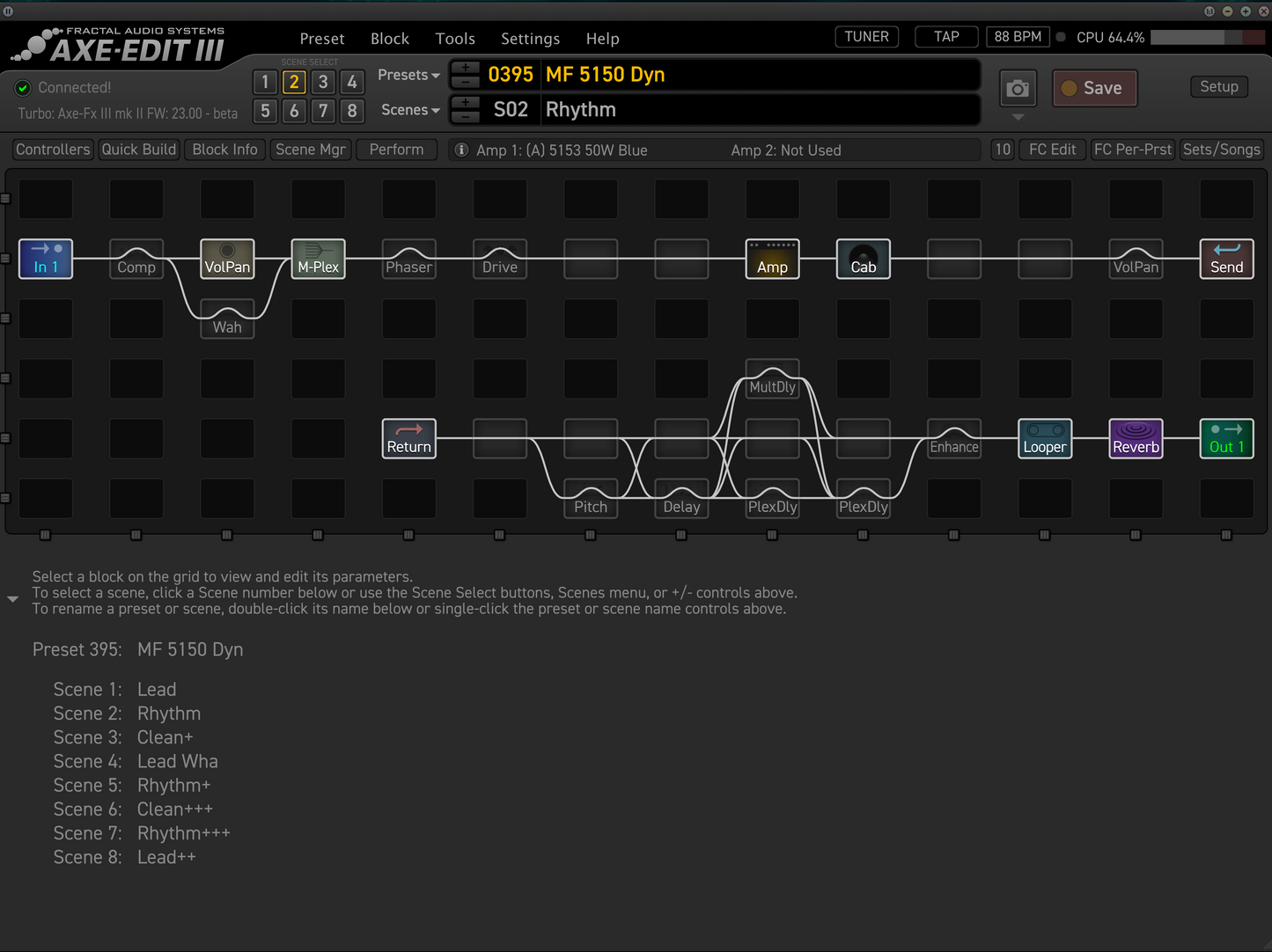
Task: Switch to scene 6 button
Action: (x=294, y=111)
